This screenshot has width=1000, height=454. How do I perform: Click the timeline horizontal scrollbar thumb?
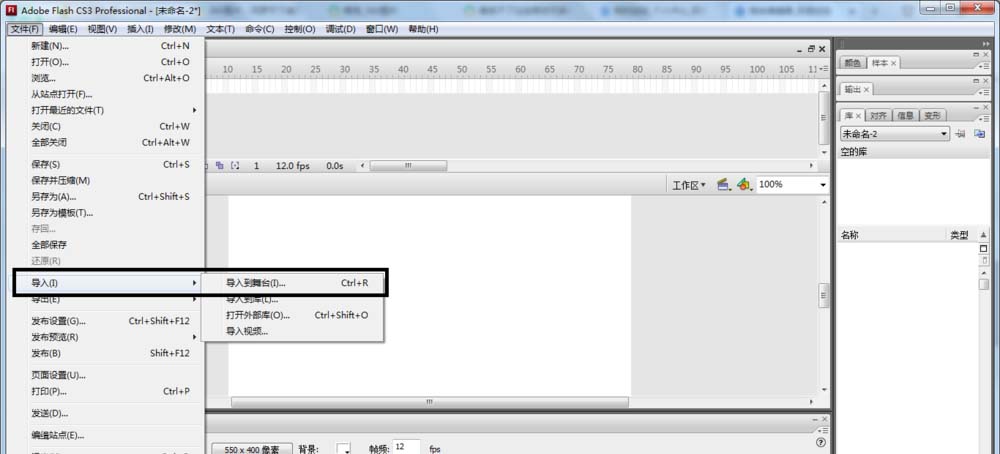pos(408,165)
